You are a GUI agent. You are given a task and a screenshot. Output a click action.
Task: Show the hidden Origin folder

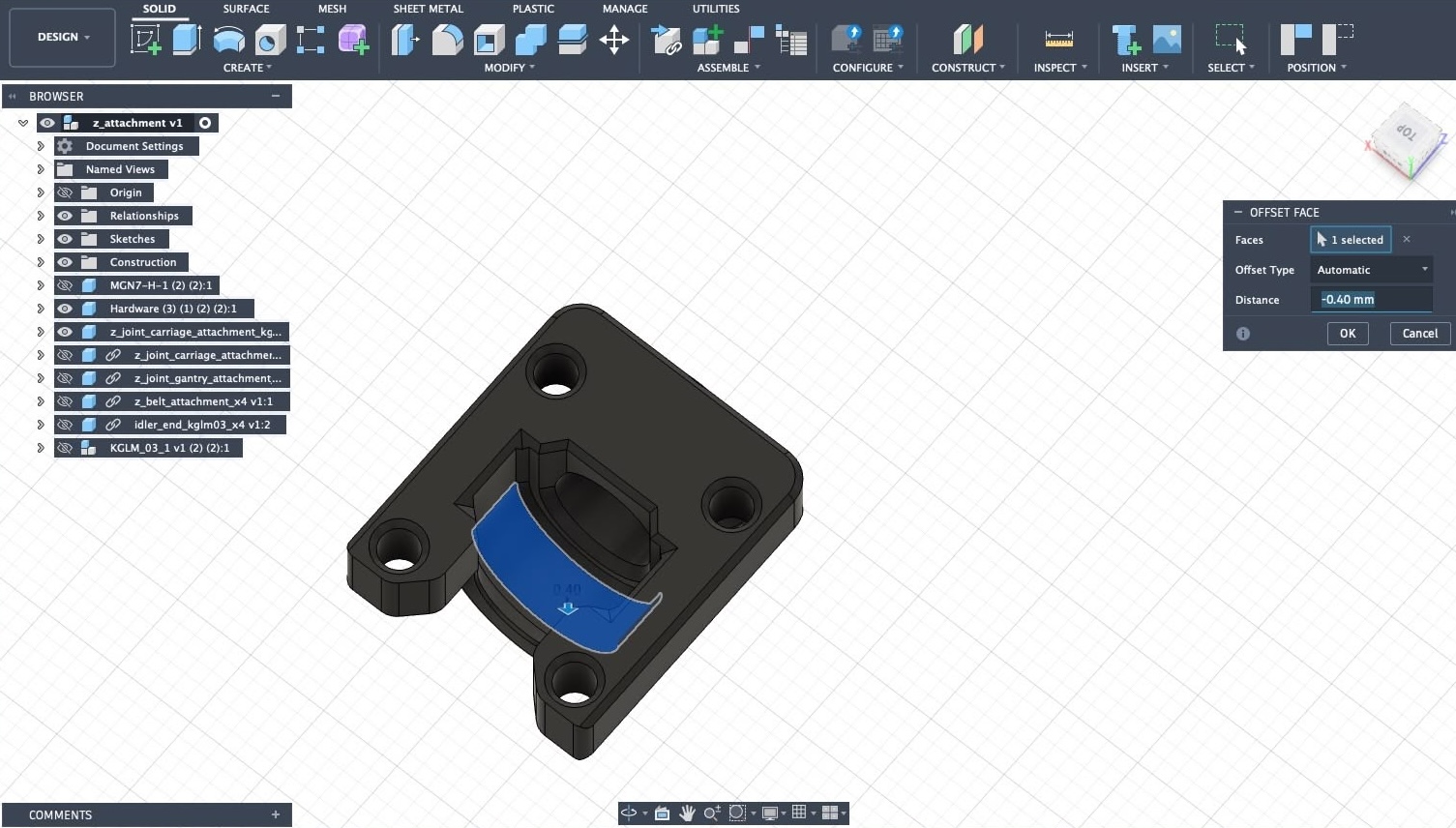tap(65, 192)
